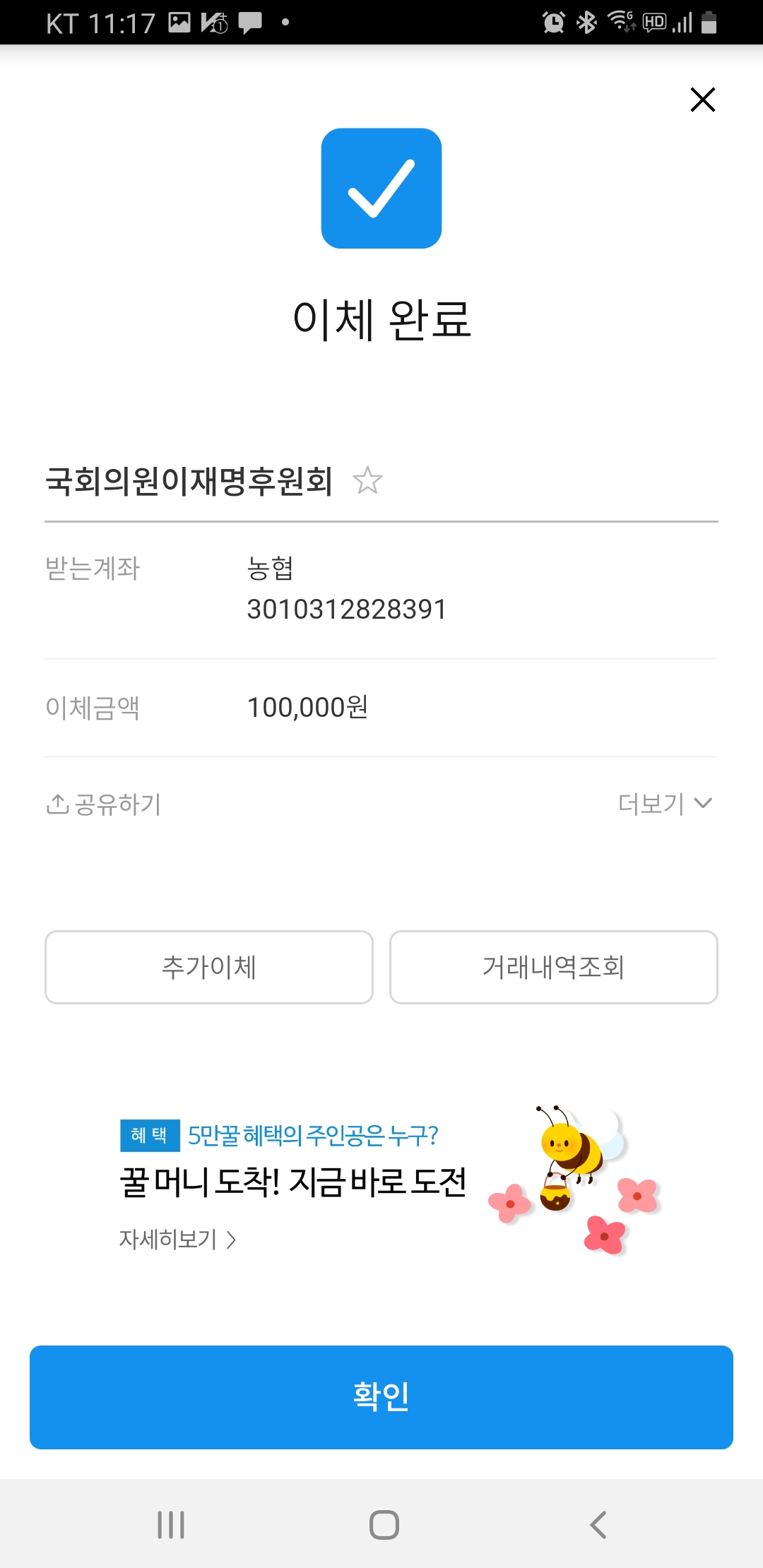
Task: Tap the 꿀머니 도착! 지금 바로 도전 headline
Action: coord(293,1182)
